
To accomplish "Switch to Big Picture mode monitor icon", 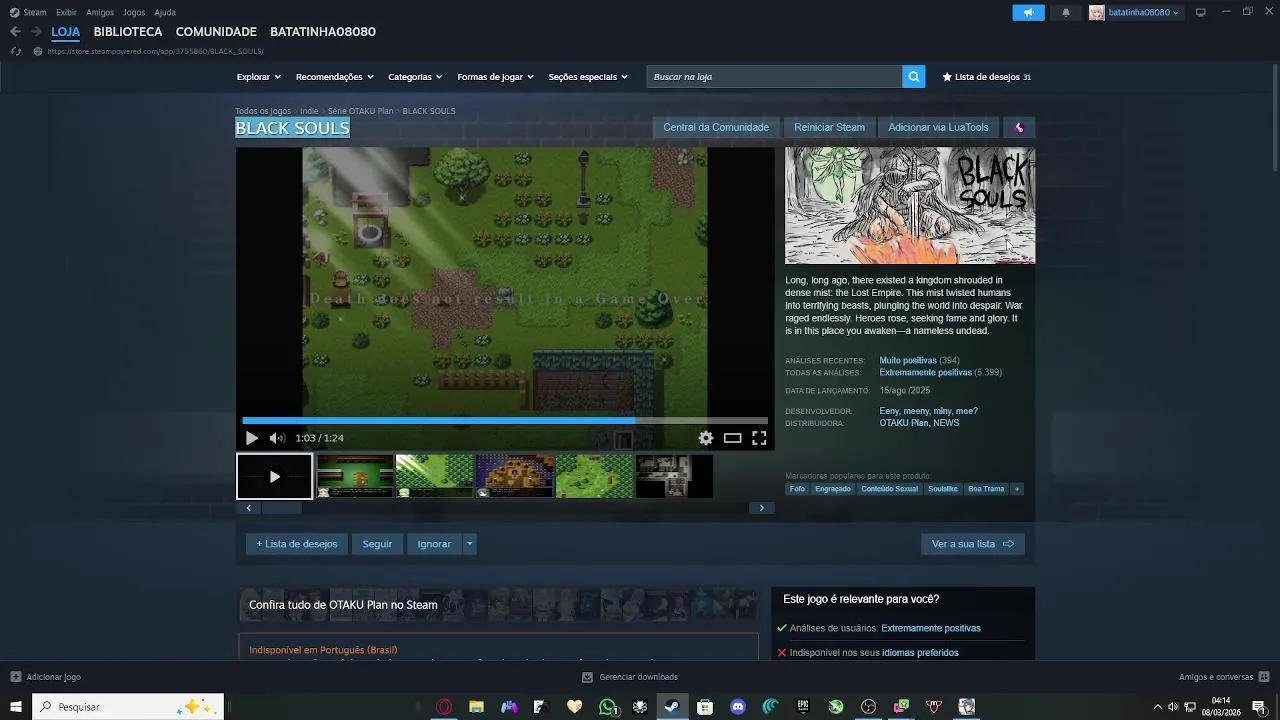I will pyautogui.click(x=1201, y=13).
